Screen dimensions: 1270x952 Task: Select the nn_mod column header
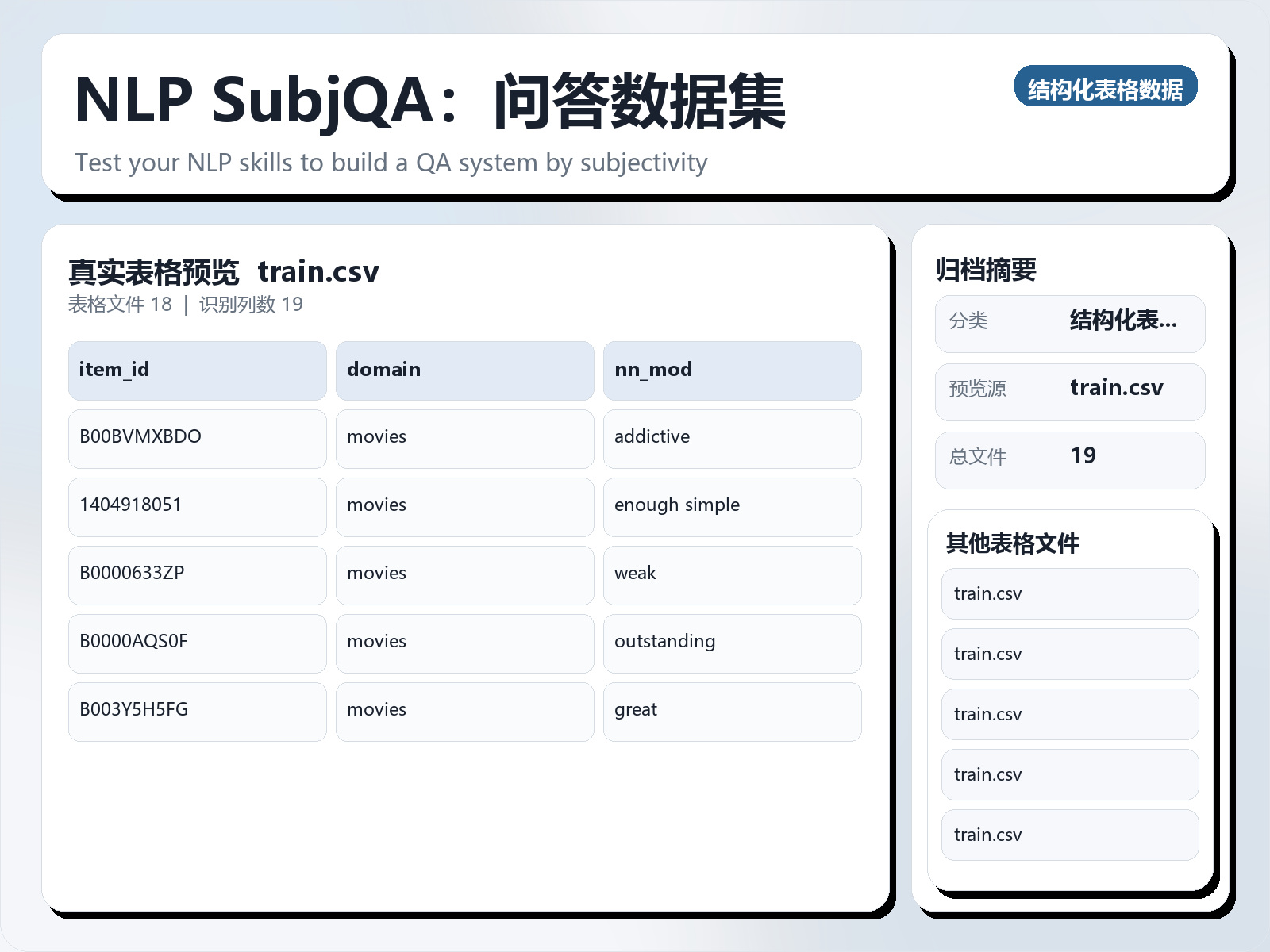[x=732, y=370]
